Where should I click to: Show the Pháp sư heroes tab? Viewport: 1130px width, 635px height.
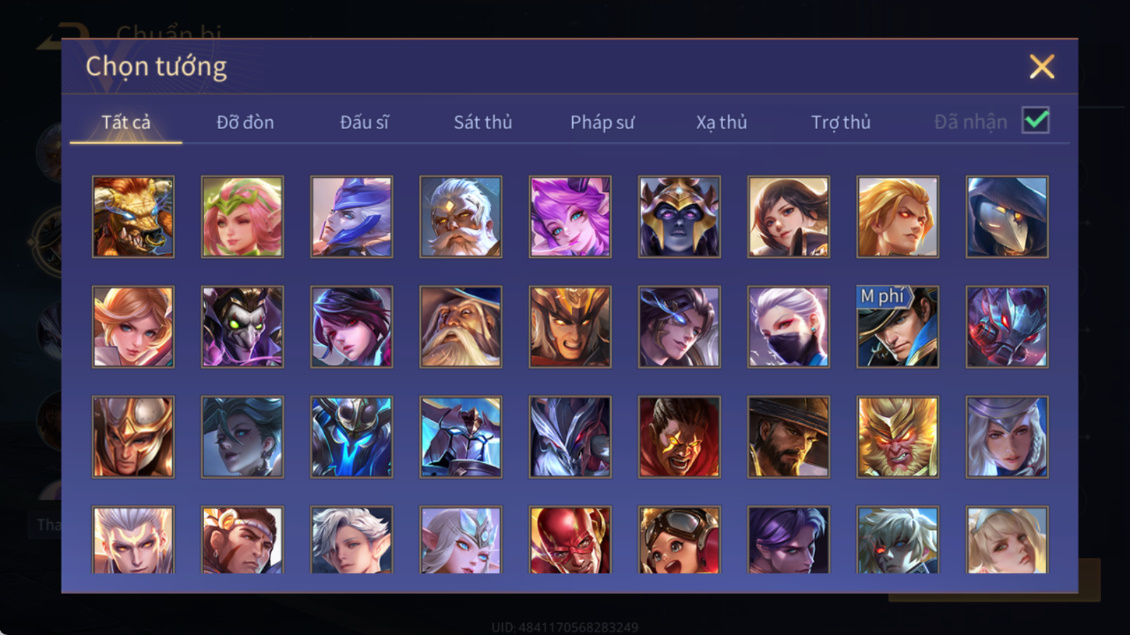coord(602,122)
